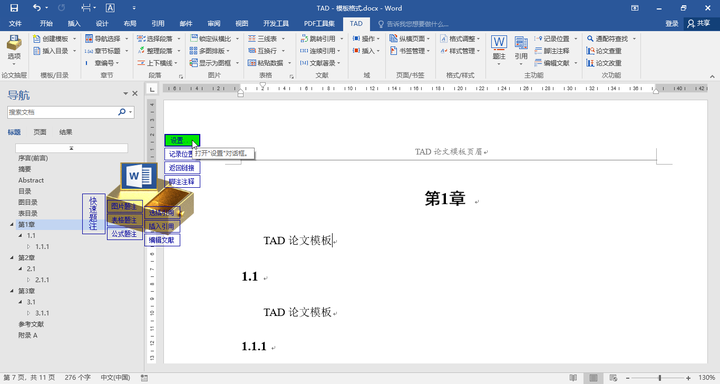Switch to the 引用 ribbon tab

coord(158,23)
